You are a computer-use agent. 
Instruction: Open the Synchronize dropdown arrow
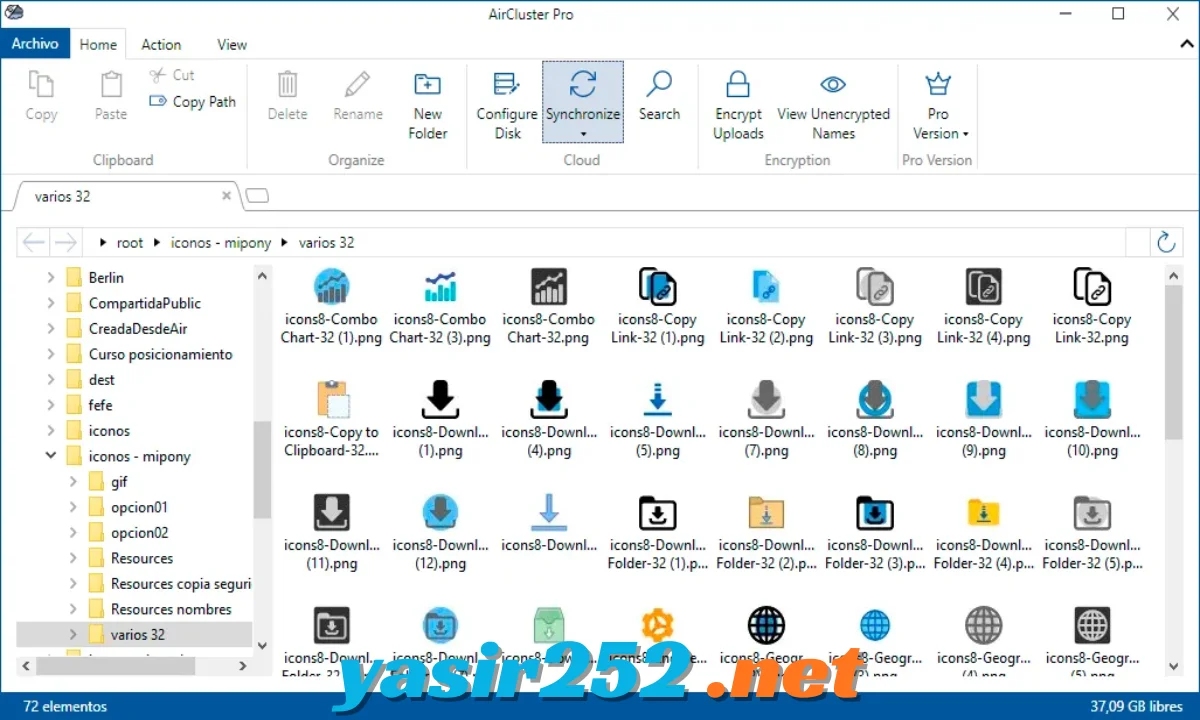click(x=583, y=134)
